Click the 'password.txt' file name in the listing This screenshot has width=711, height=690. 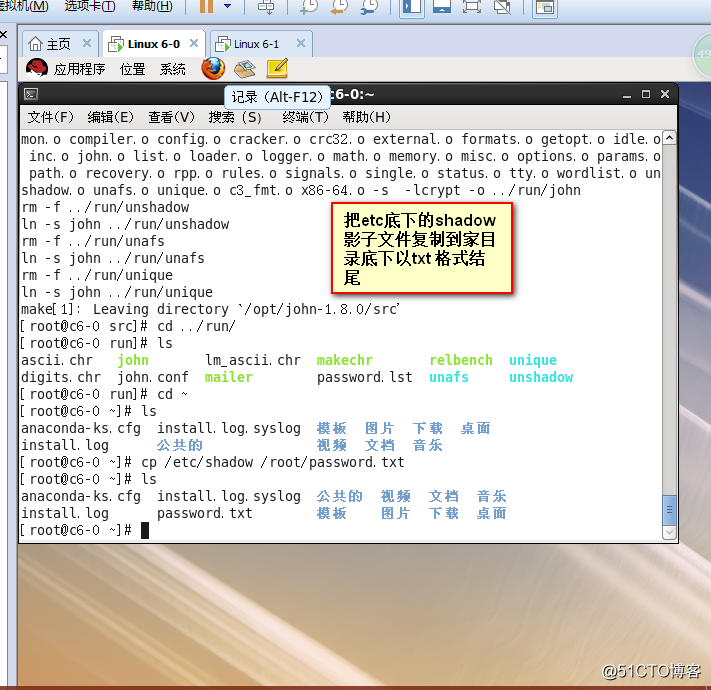tap(205, 513)
